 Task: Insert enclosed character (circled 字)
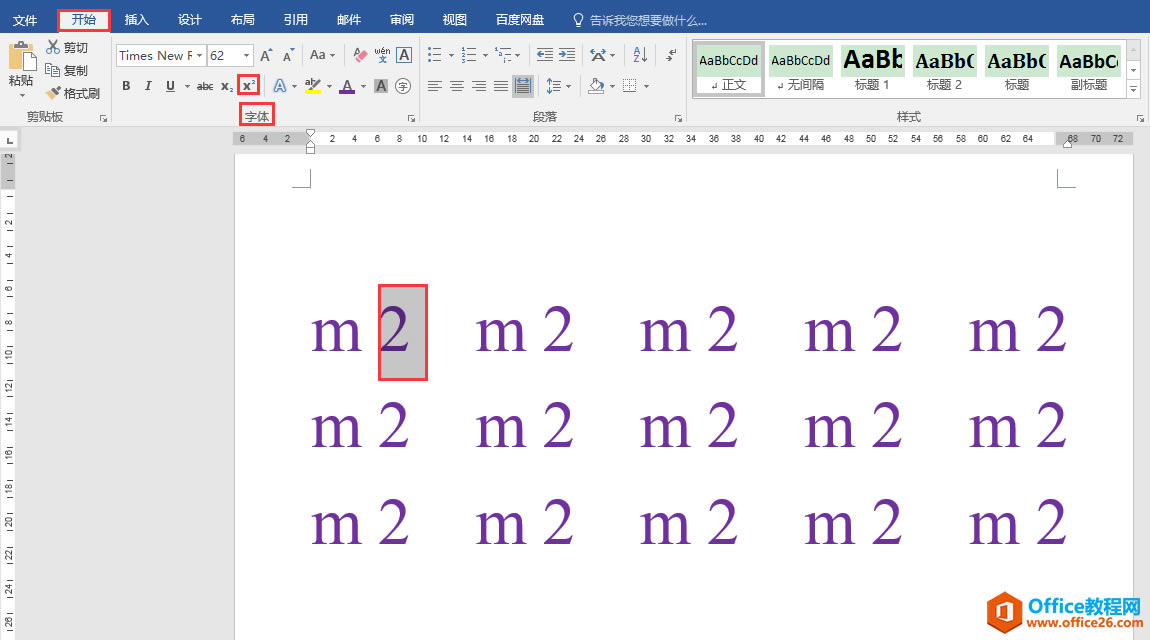[x=403, y=86]
